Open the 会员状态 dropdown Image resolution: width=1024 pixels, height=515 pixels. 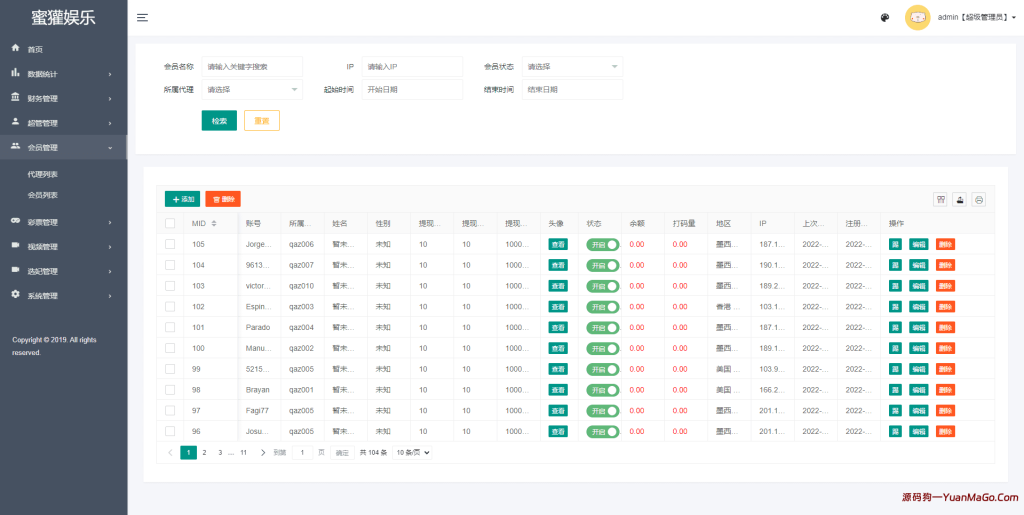click(x=573, y=66)
